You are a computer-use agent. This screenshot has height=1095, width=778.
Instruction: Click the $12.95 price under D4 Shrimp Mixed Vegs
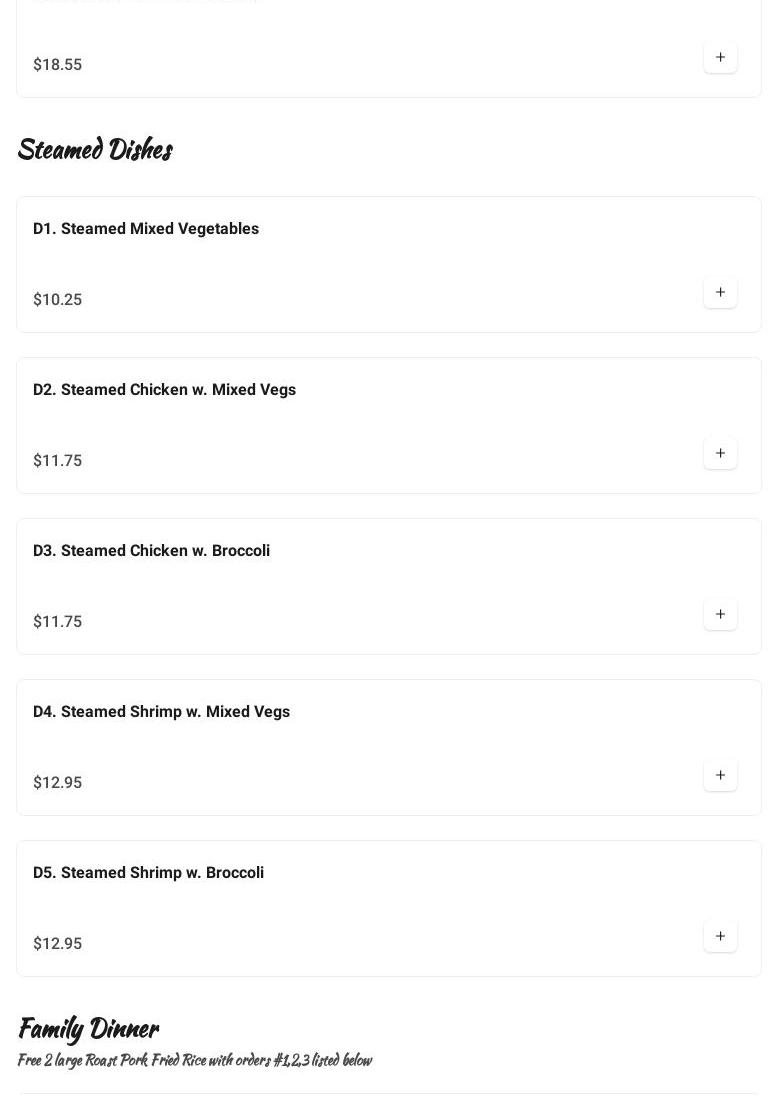pyautogui.click(x=57, y=783)
